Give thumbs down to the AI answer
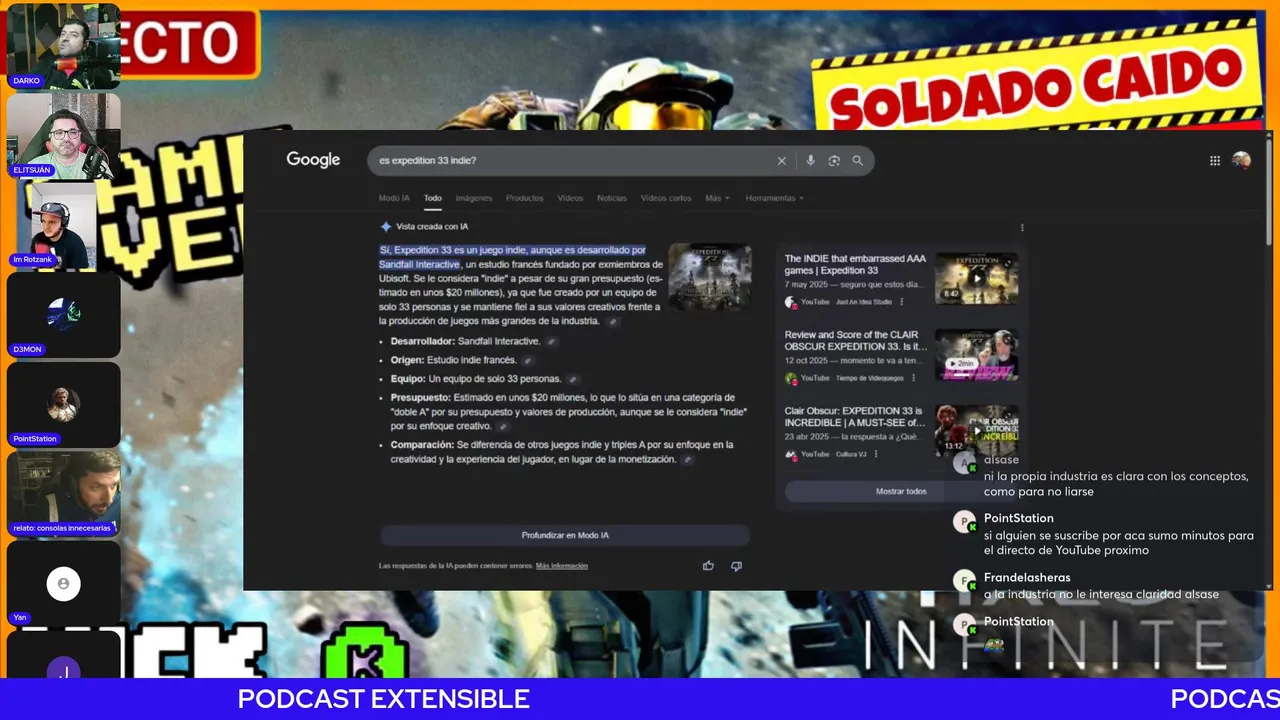 pos(736,566)
